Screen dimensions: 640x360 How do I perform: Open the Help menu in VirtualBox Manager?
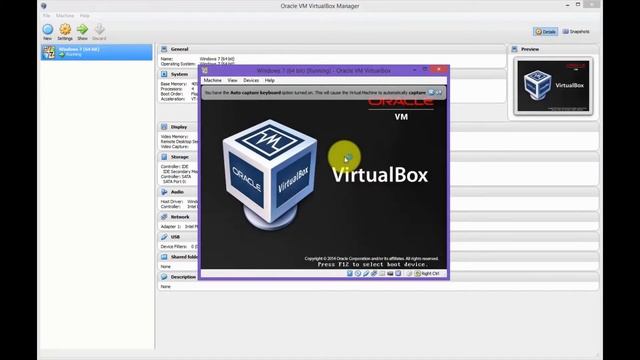[x=84, y=16]
